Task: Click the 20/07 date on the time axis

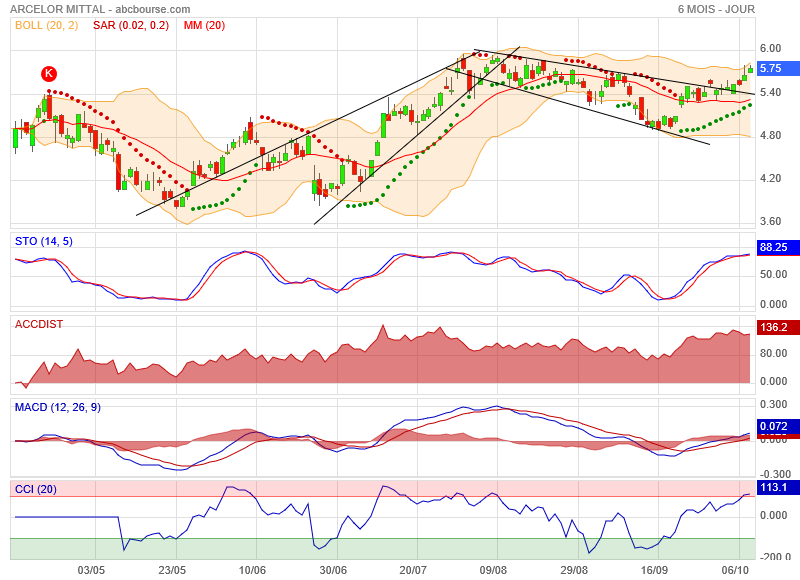Action: point(413,570)
